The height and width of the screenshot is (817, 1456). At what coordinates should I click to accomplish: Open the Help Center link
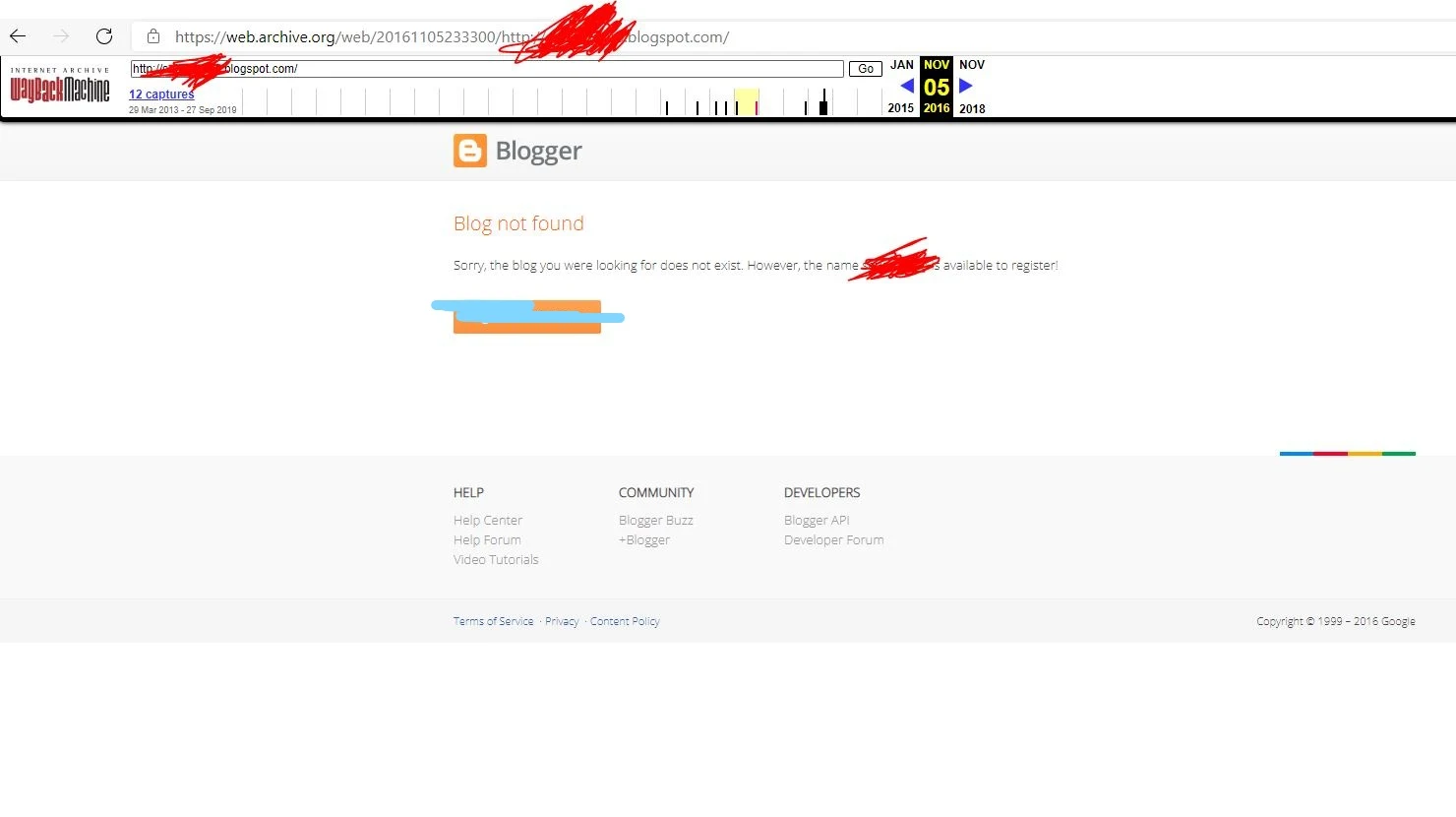(x=488, y=520)
